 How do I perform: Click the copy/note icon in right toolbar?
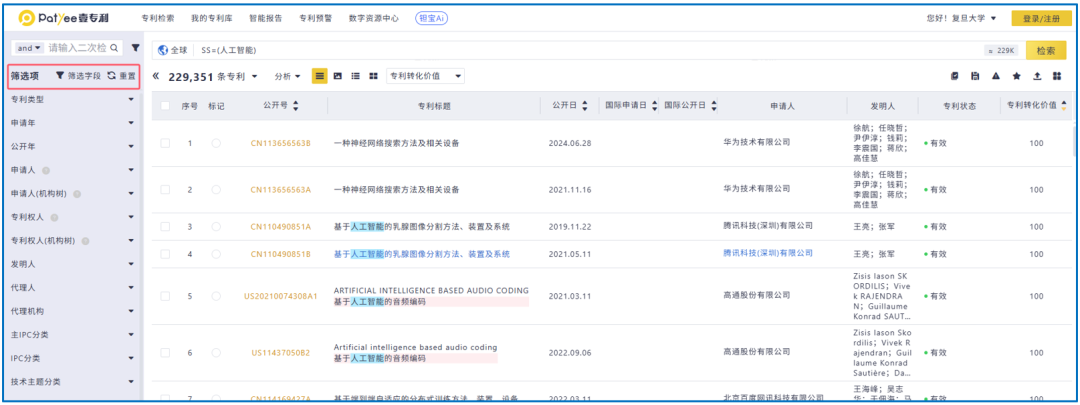pos(955,76)
